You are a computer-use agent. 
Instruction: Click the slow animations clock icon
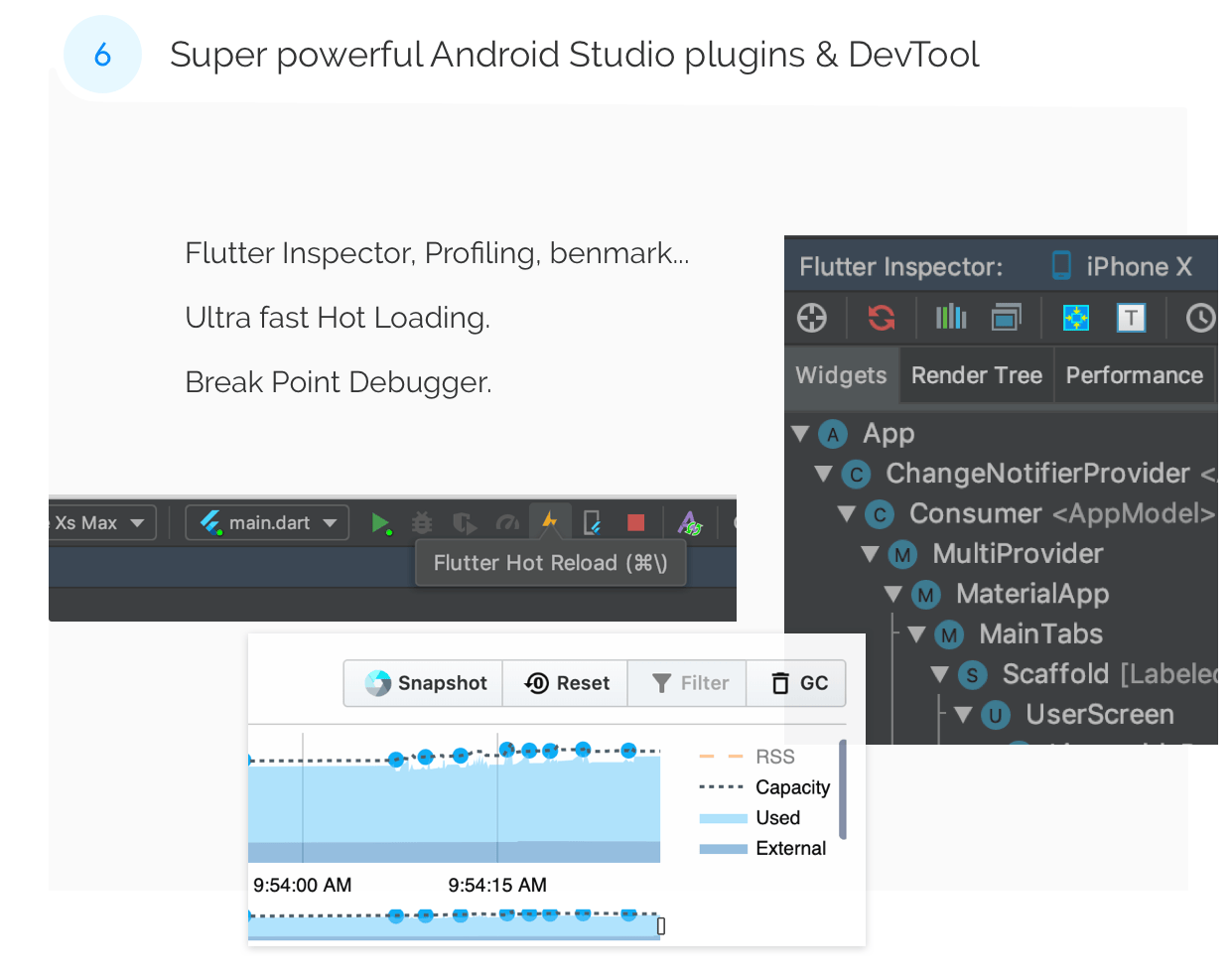click(1201, 318)
